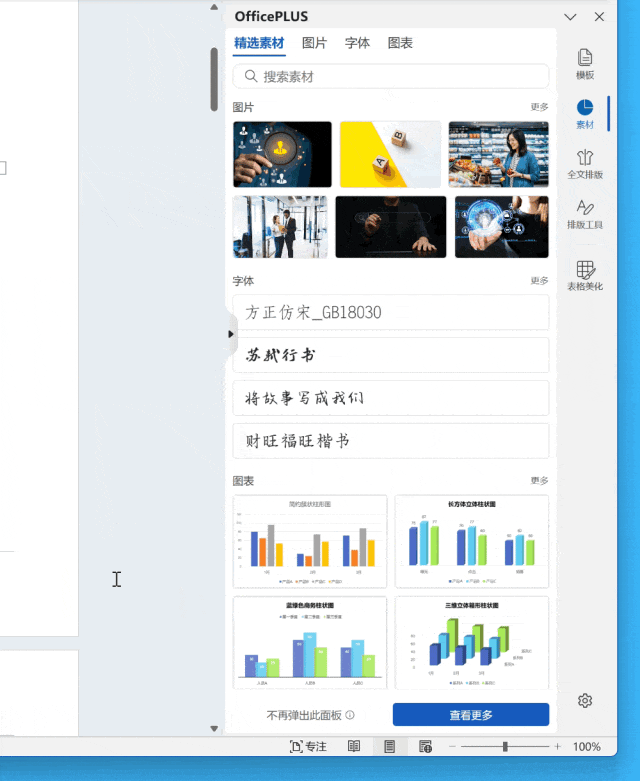Open the 表格美化 table beautify icon
Viewport: 640px width, 781px height.
[x=585, y=275]
